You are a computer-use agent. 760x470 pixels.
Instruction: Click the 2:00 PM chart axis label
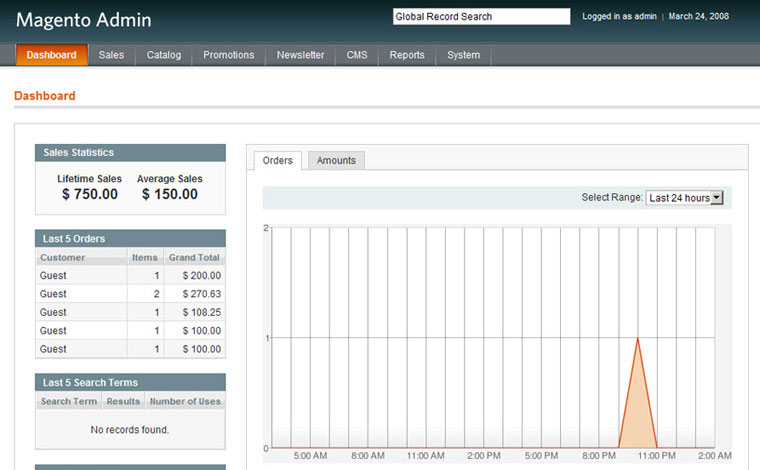[484, 456]
